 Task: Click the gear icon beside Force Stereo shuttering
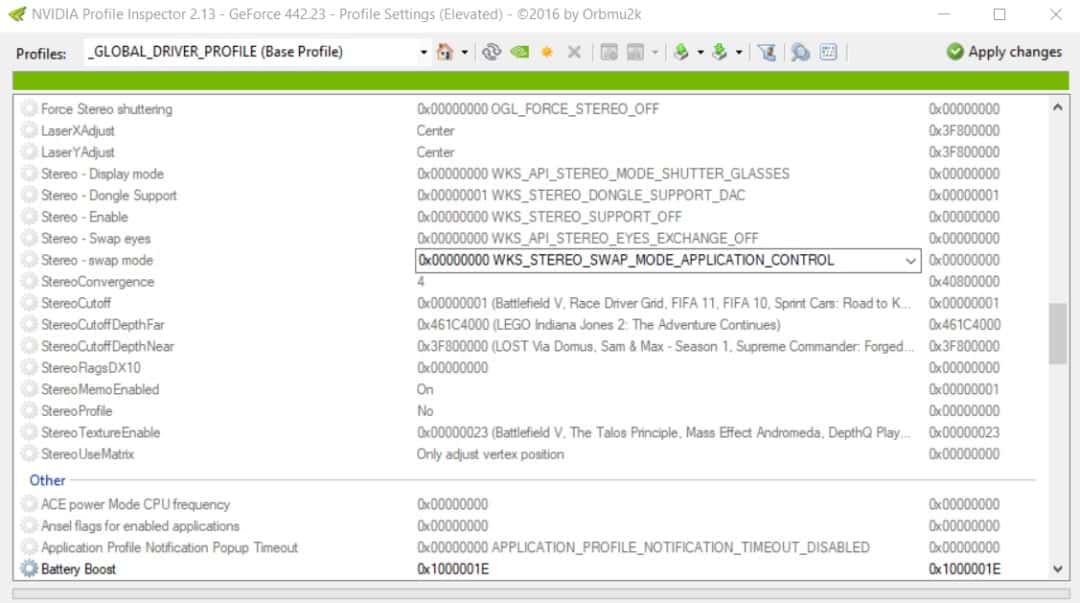[29, 109]
